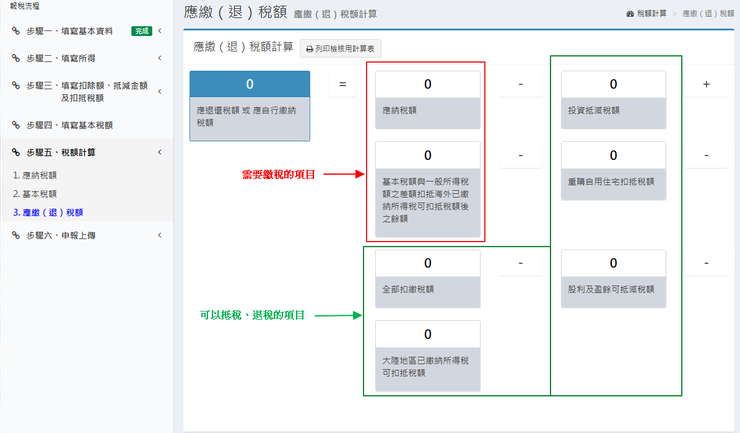Expand 步驟六、申報上傳 chevron arrow

click(x=160, y=235)
